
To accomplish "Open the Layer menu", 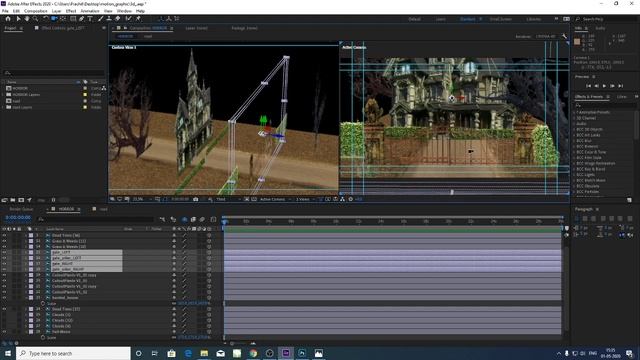I will click(56, 11).
